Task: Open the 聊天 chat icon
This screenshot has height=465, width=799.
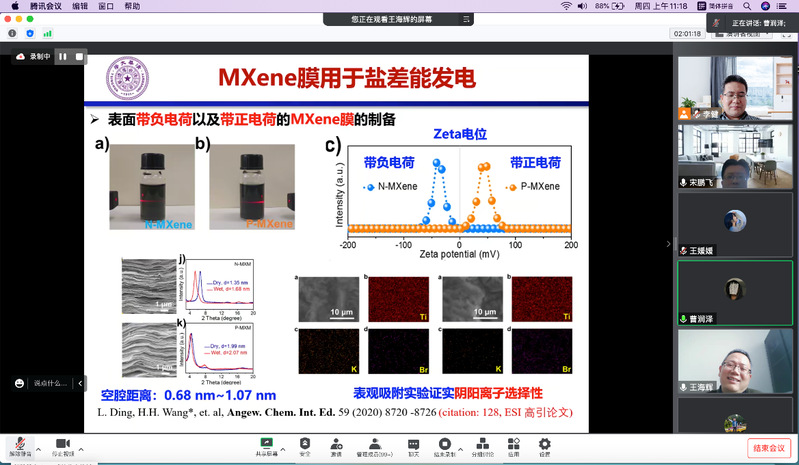Action: click(x=413, y=444)
